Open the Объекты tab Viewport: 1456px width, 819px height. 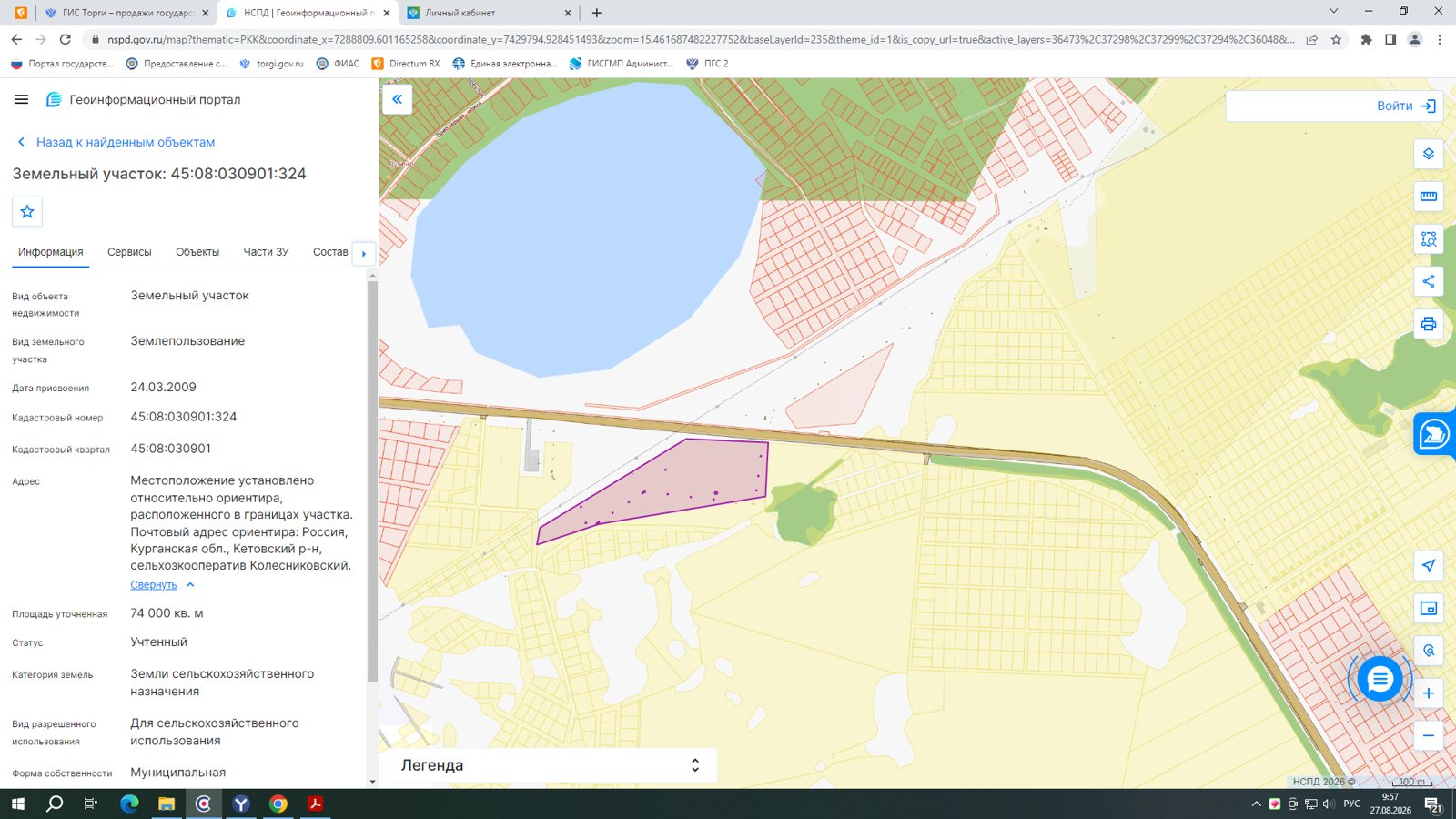point(197,252)
